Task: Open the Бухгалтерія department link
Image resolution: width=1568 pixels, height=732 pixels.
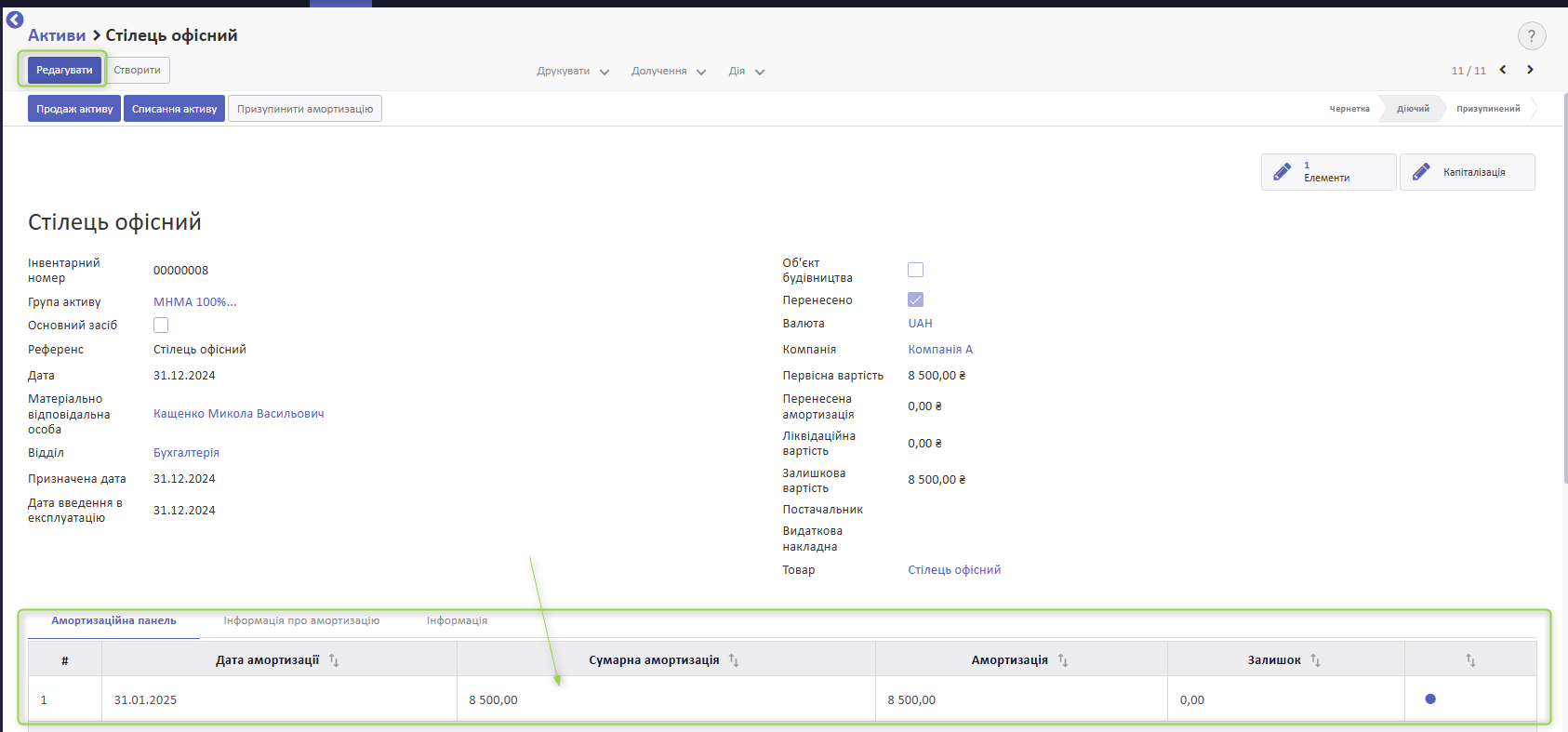Action: [186, 453]
